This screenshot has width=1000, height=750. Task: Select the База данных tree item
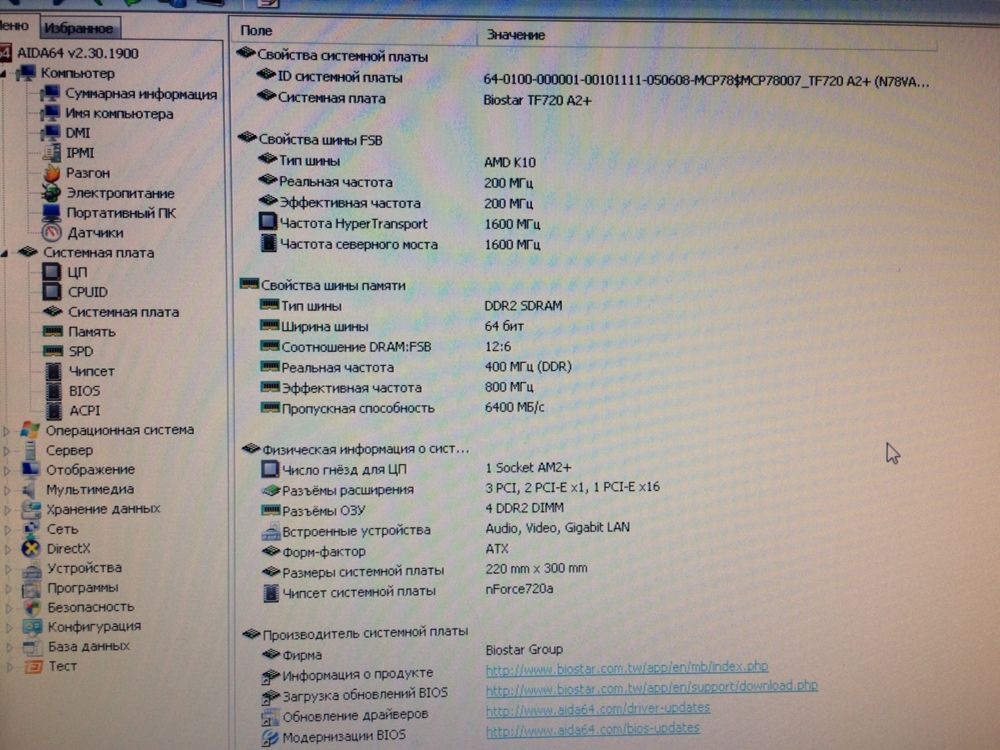click(x=89, y=646)
